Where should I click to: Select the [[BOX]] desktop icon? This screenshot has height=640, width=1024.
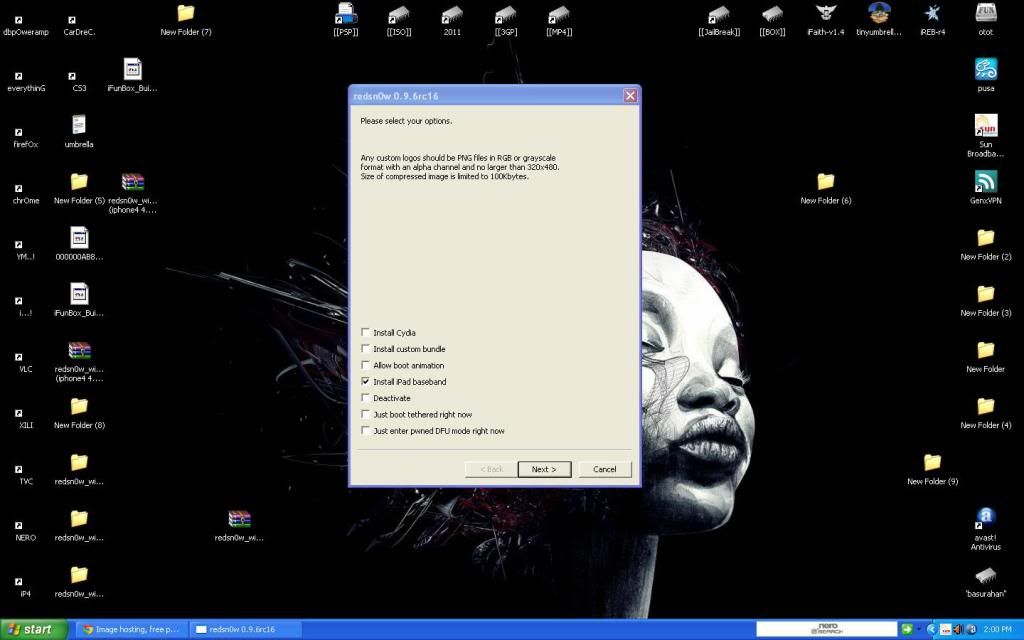(x=773, y=20)
